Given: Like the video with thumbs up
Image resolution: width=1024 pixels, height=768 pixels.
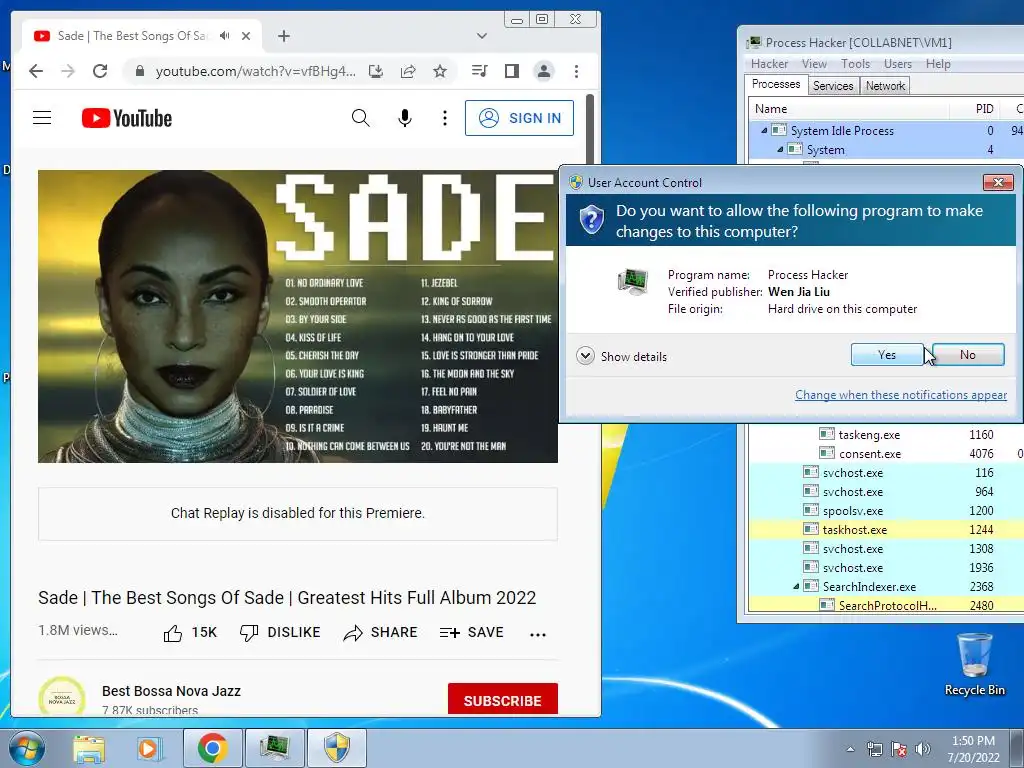Looking at the screenshot, I should (x=190, y=633).
